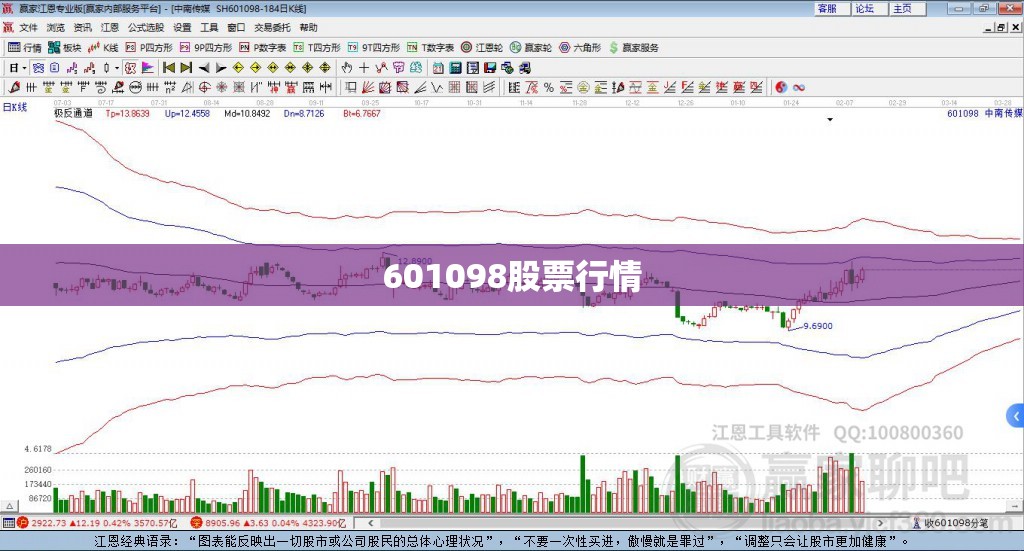
Task: Open the 公式选股 menu
Action: click(146, 27)
